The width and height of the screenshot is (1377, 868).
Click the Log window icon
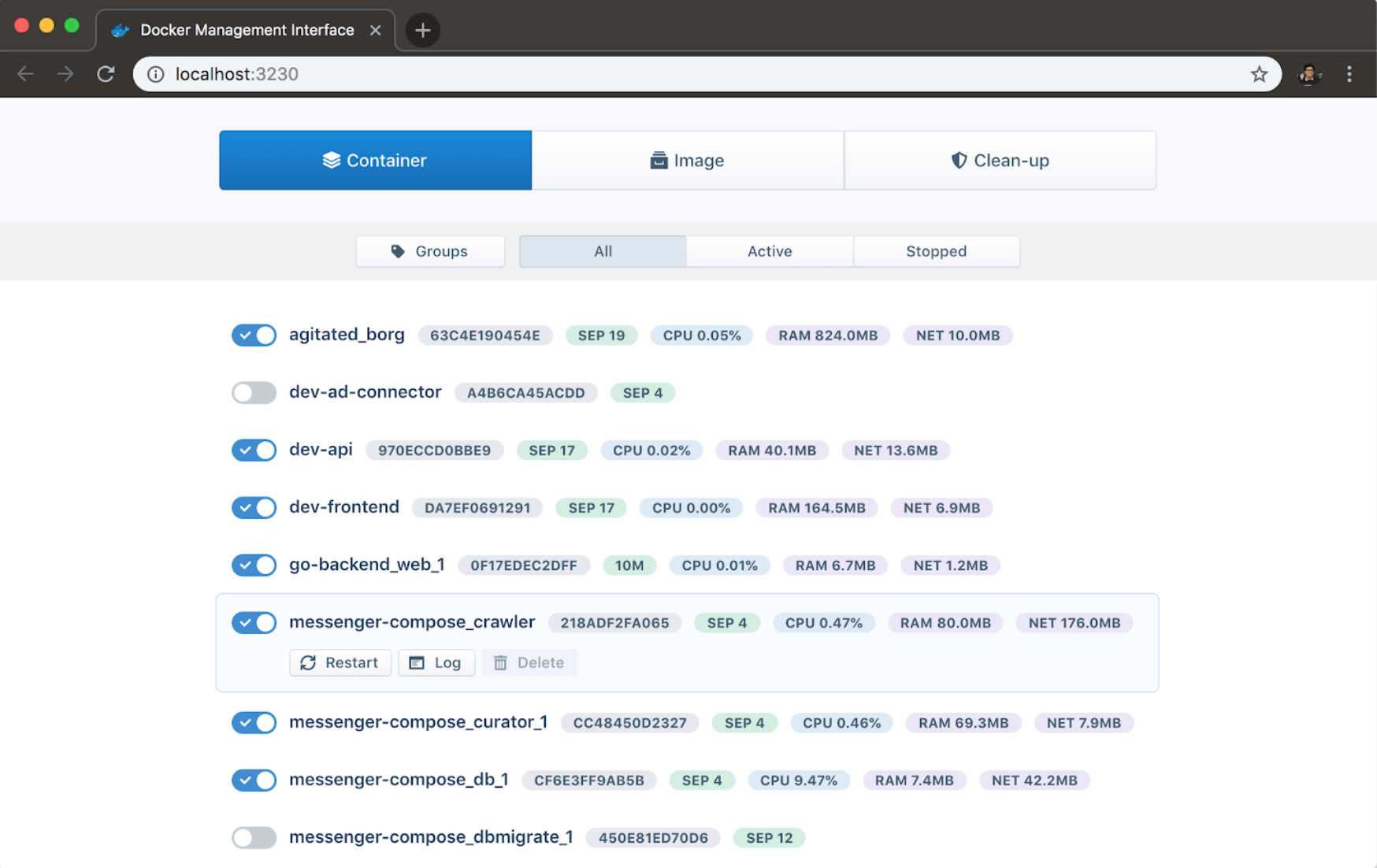417,662
